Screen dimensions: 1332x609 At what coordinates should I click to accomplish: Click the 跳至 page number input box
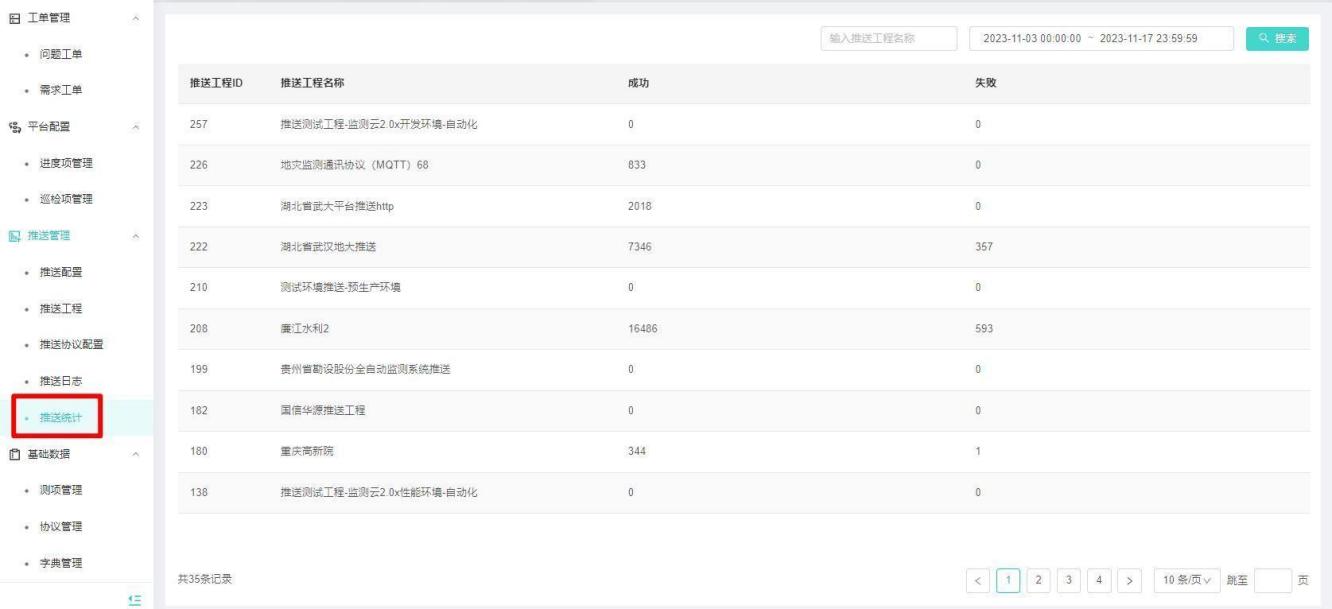pos(1272,579)
